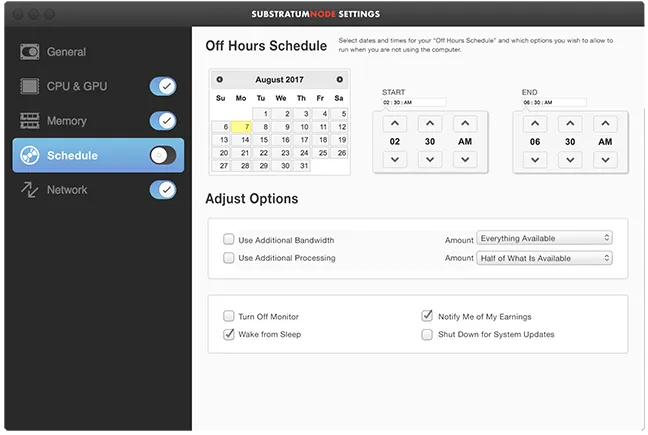Click the General sidebar icon

click(30, 52)
